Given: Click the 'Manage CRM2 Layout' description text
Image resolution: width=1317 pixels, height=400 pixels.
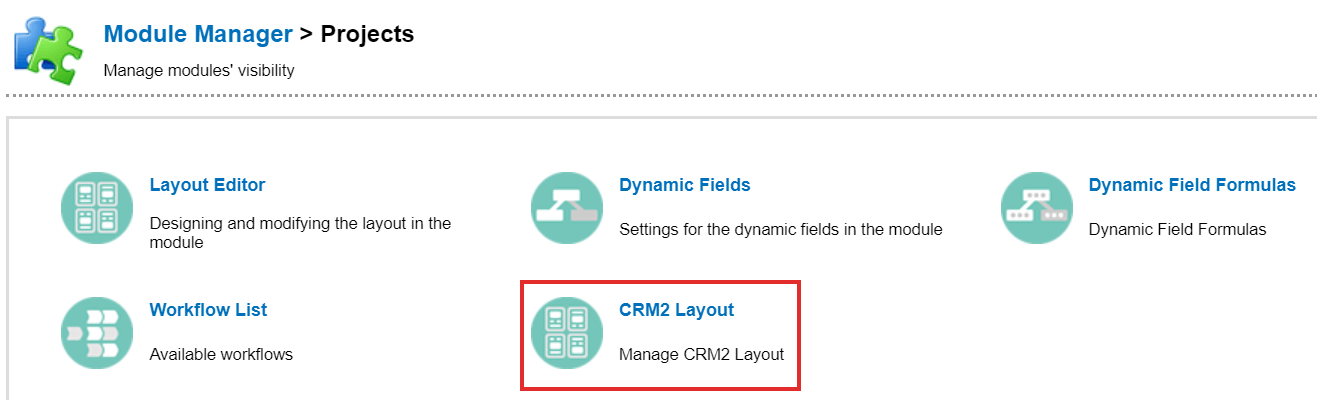Looking at the screenshot, I should click(702, 354).
